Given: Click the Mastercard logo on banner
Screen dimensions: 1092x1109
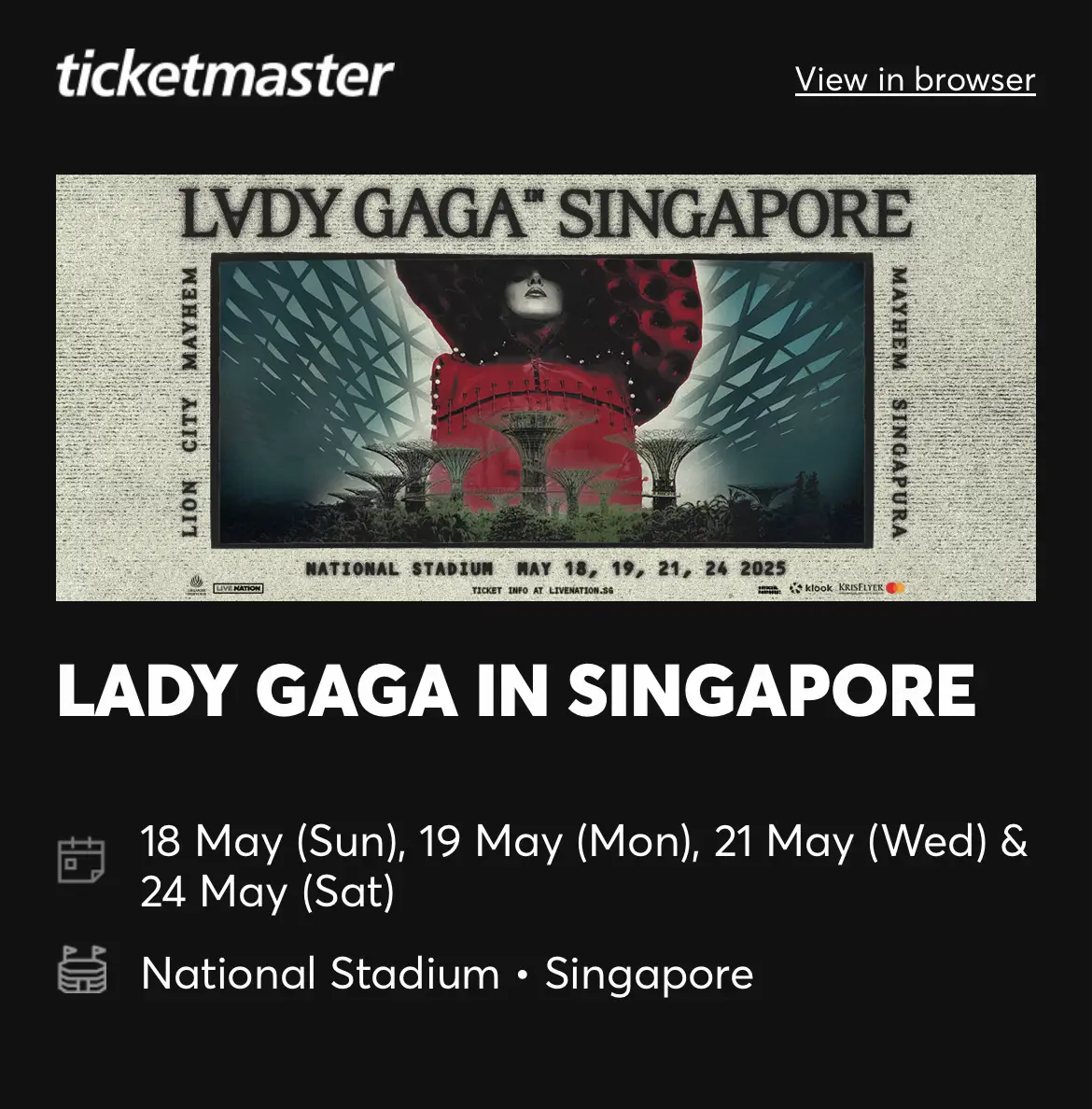Looking at the screenshot, I should point(895,588).
